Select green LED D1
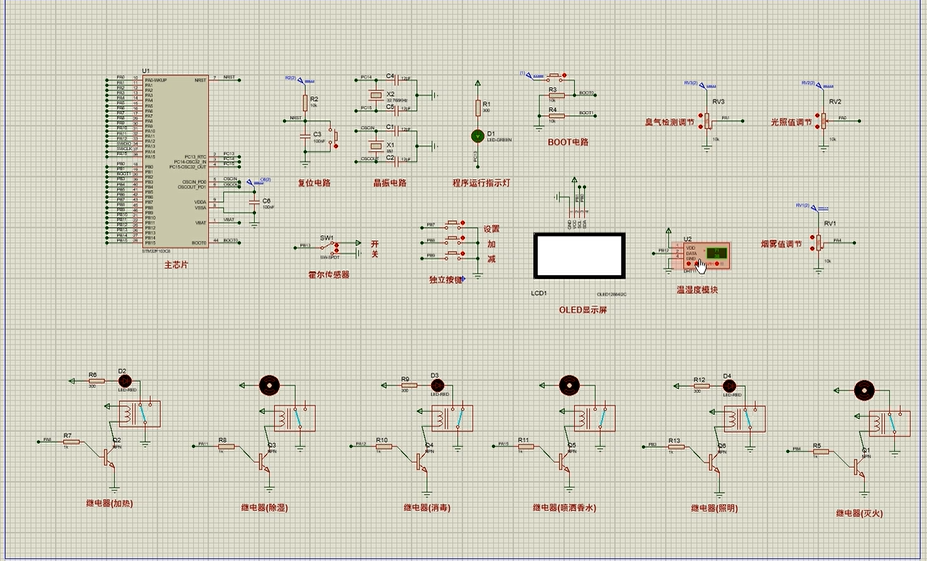 click(477, 137)
